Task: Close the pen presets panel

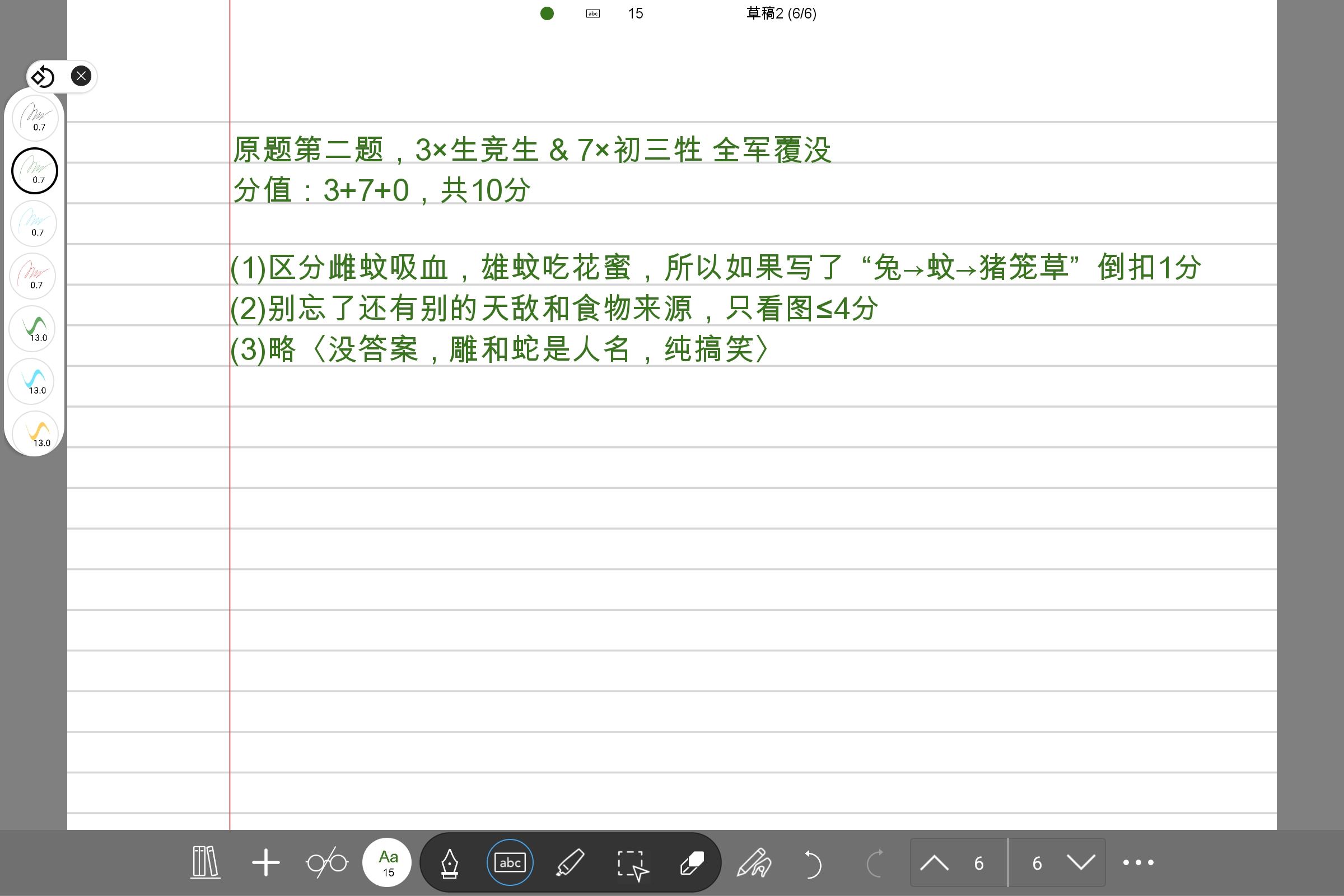Action: click(81, 76)
